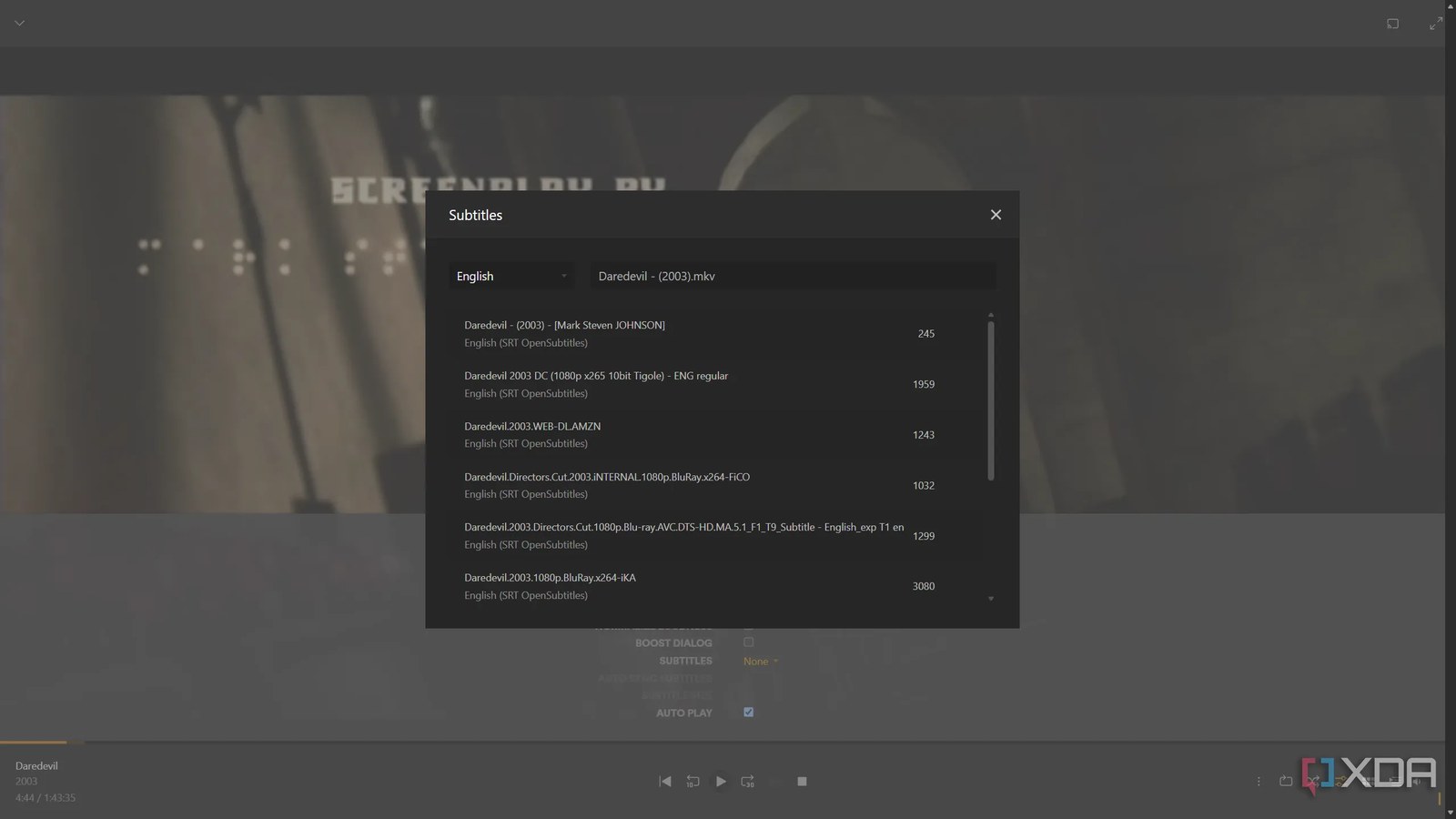Viewport: 1456px width, 819px height.
Task: Click the download count 3080
Action: [924, 586]
